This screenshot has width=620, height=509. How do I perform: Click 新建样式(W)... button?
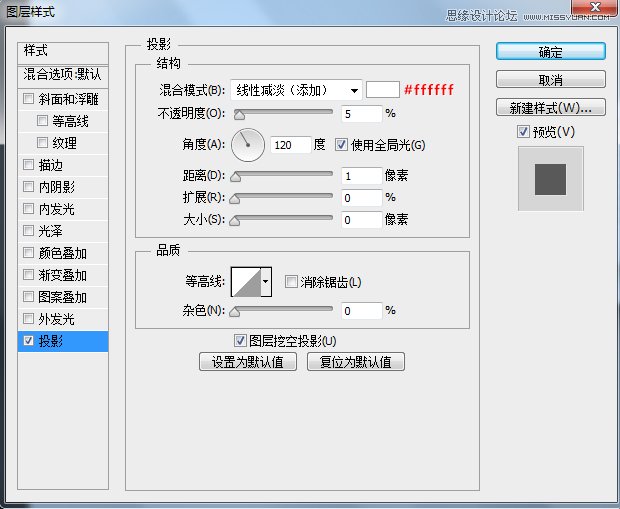551,107
